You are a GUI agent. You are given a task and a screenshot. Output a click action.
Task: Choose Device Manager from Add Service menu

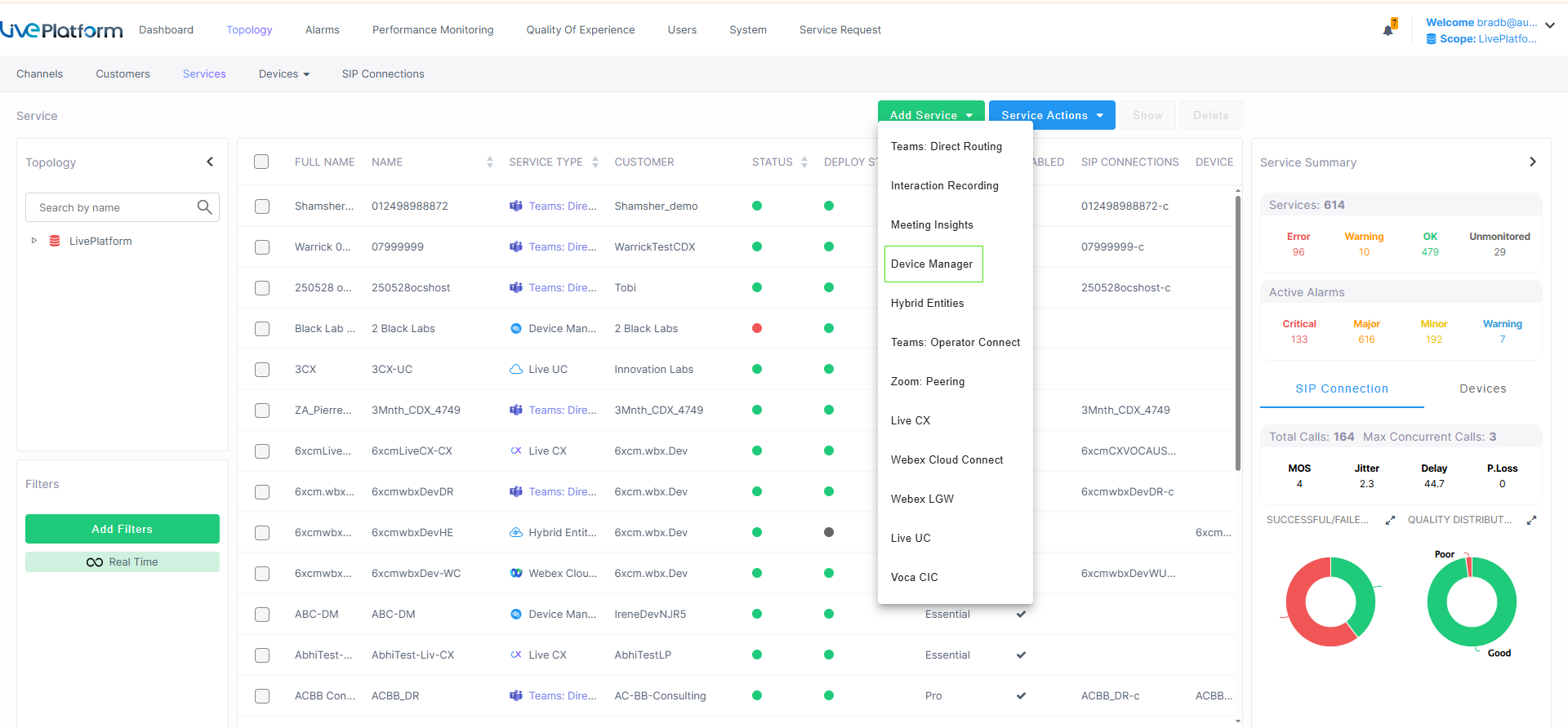pos(933,264)
